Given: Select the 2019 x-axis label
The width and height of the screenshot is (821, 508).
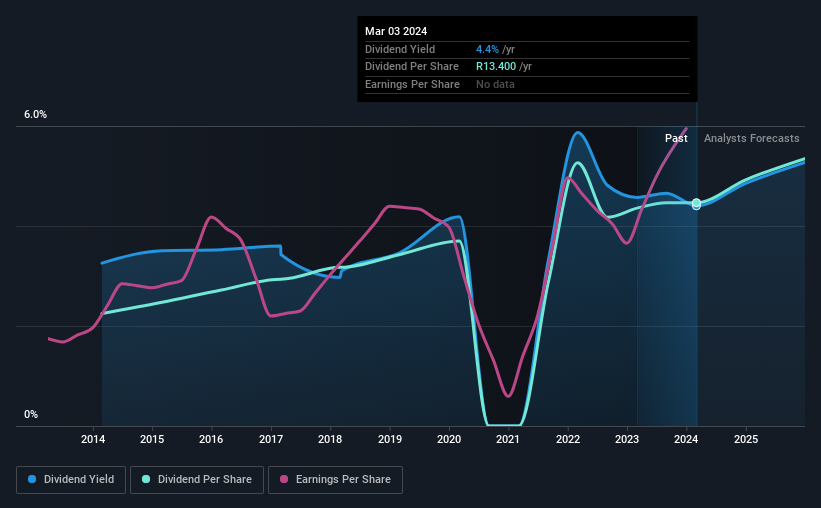Looking at the screenshot, I should (x=390, y=439).
